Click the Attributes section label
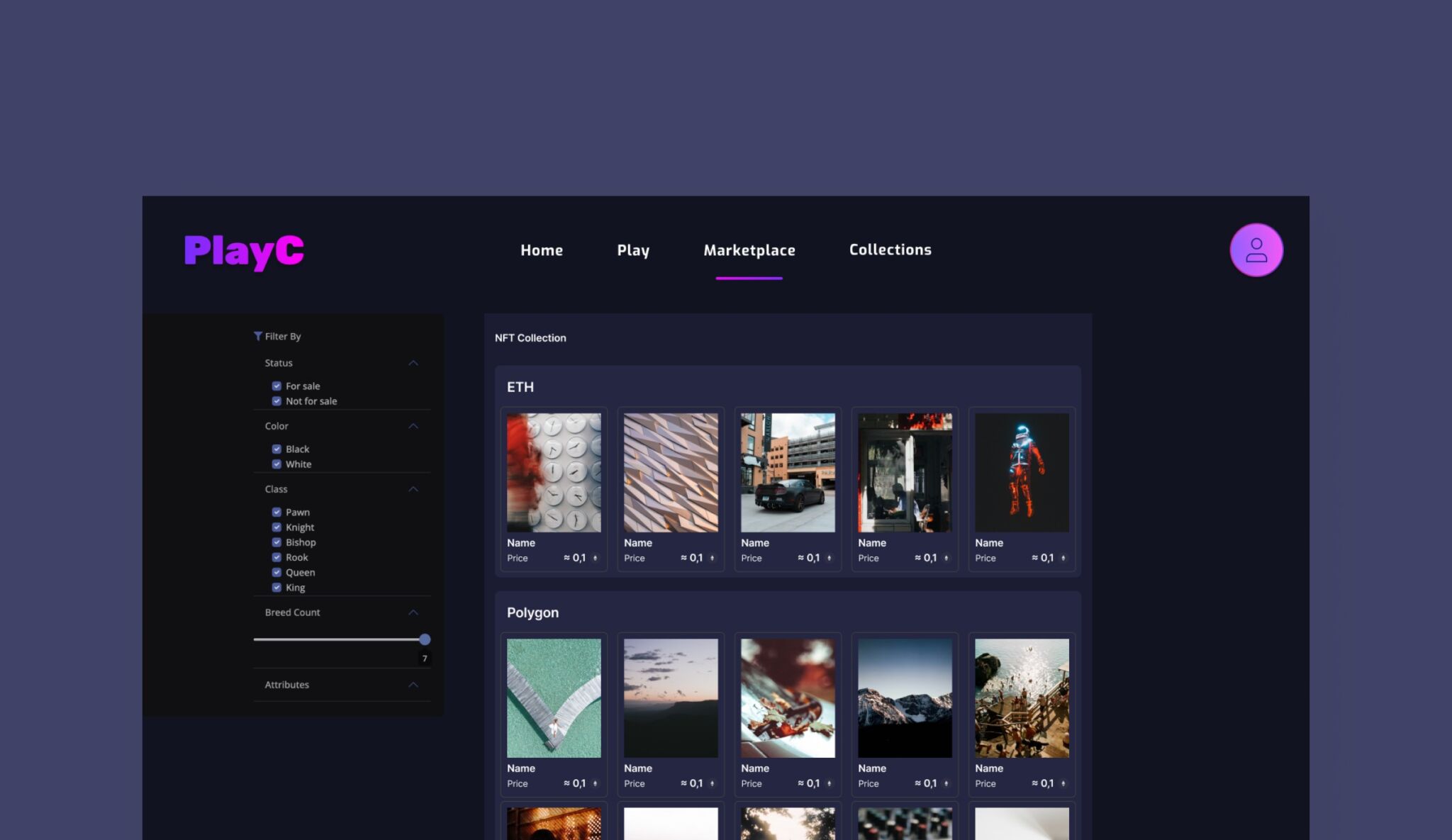This screenshot has width=1452, height=840. pos(287,685)
